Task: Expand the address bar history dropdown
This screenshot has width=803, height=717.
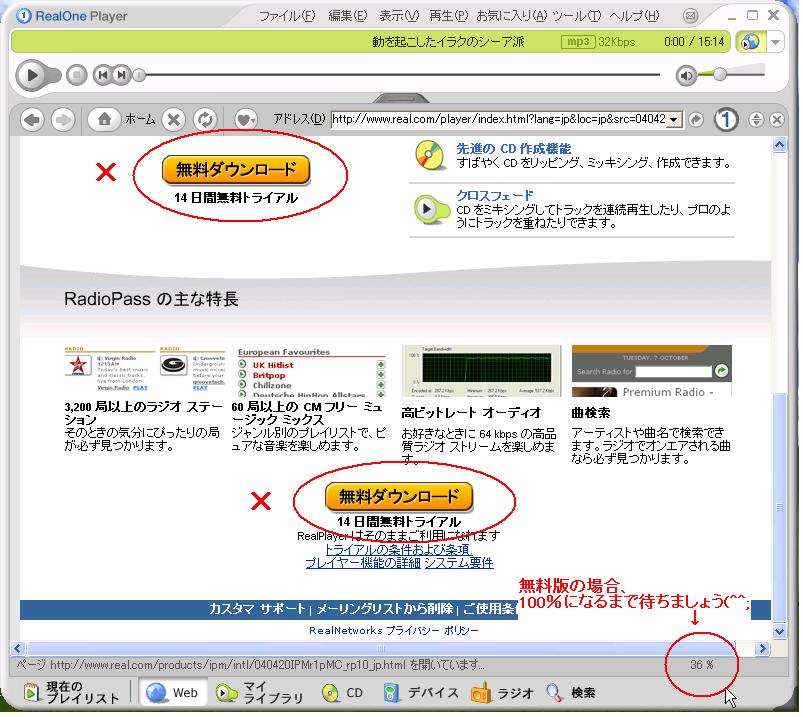Action: click(x=674, y=120)
